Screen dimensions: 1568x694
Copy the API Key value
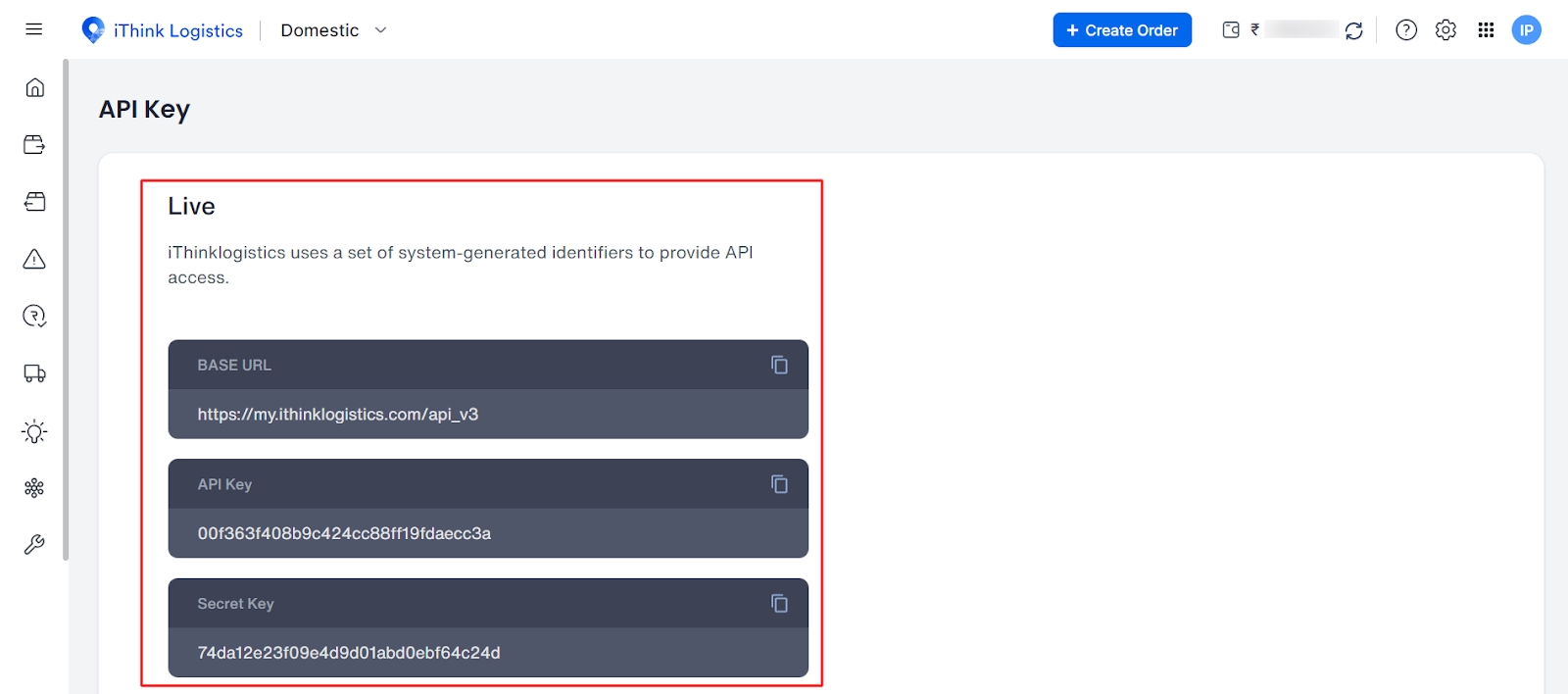(779, 484)
